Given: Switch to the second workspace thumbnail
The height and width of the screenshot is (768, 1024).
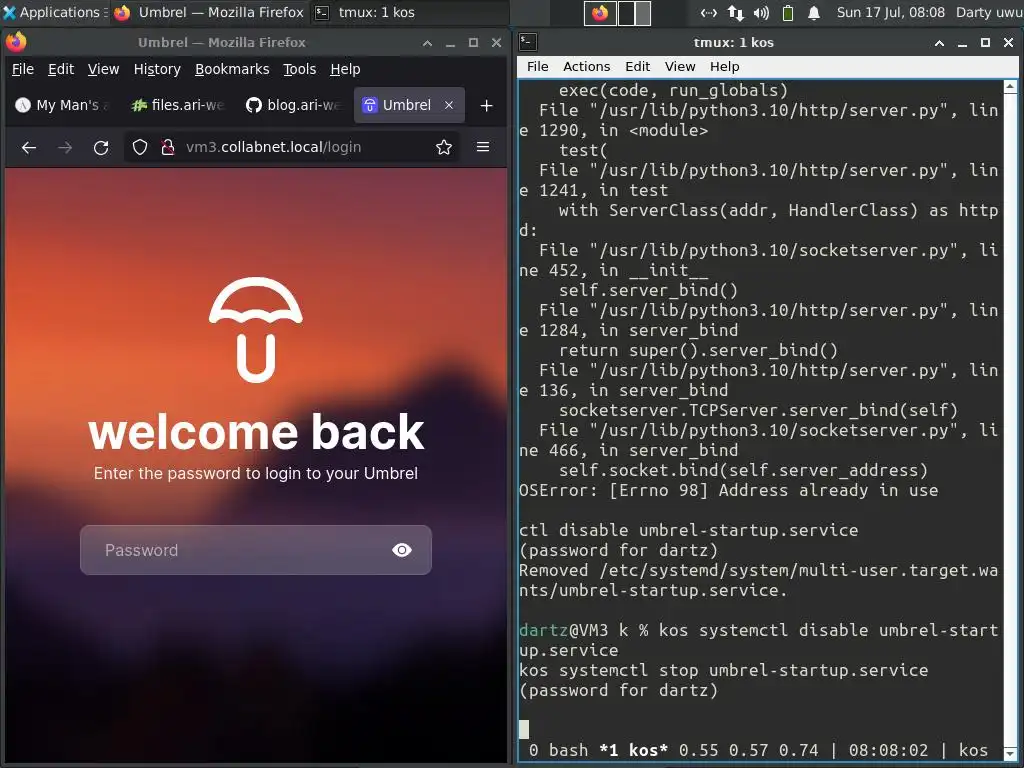Looking at the screenshot, I should click(x=634, y=13).
